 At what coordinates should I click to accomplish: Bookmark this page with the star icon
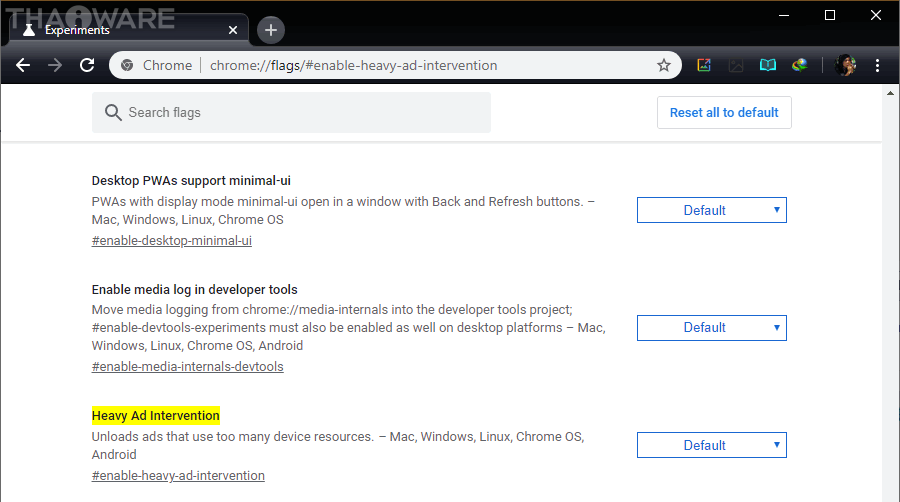663,65
